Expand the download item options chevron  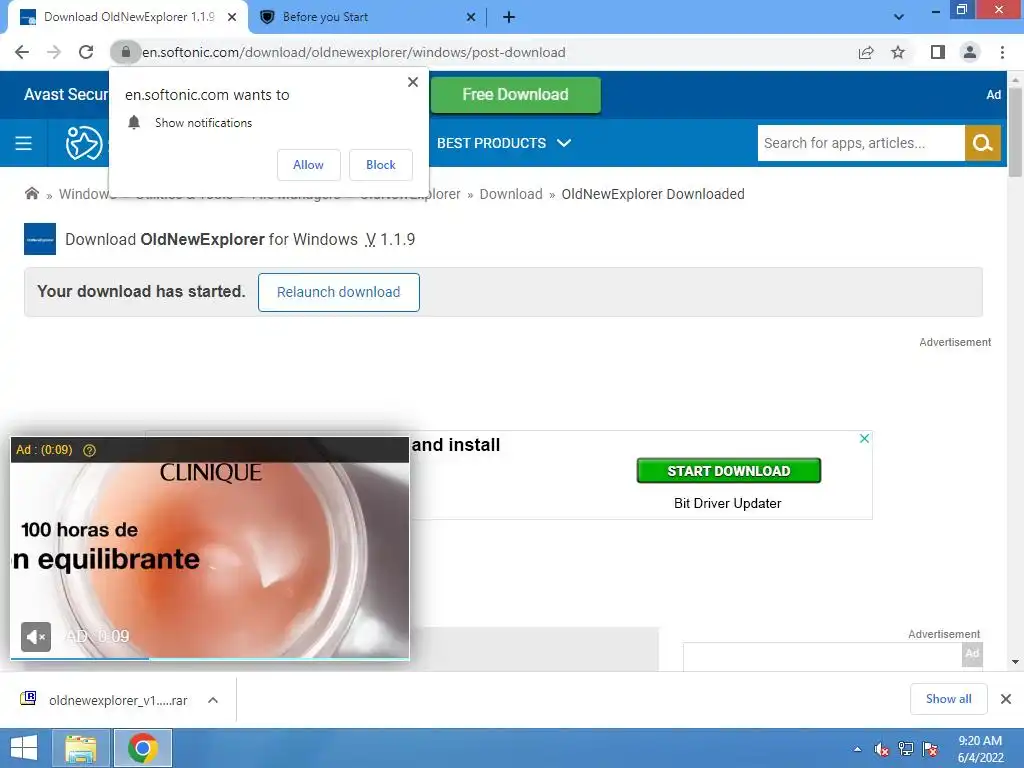click(x=213, y=700)
